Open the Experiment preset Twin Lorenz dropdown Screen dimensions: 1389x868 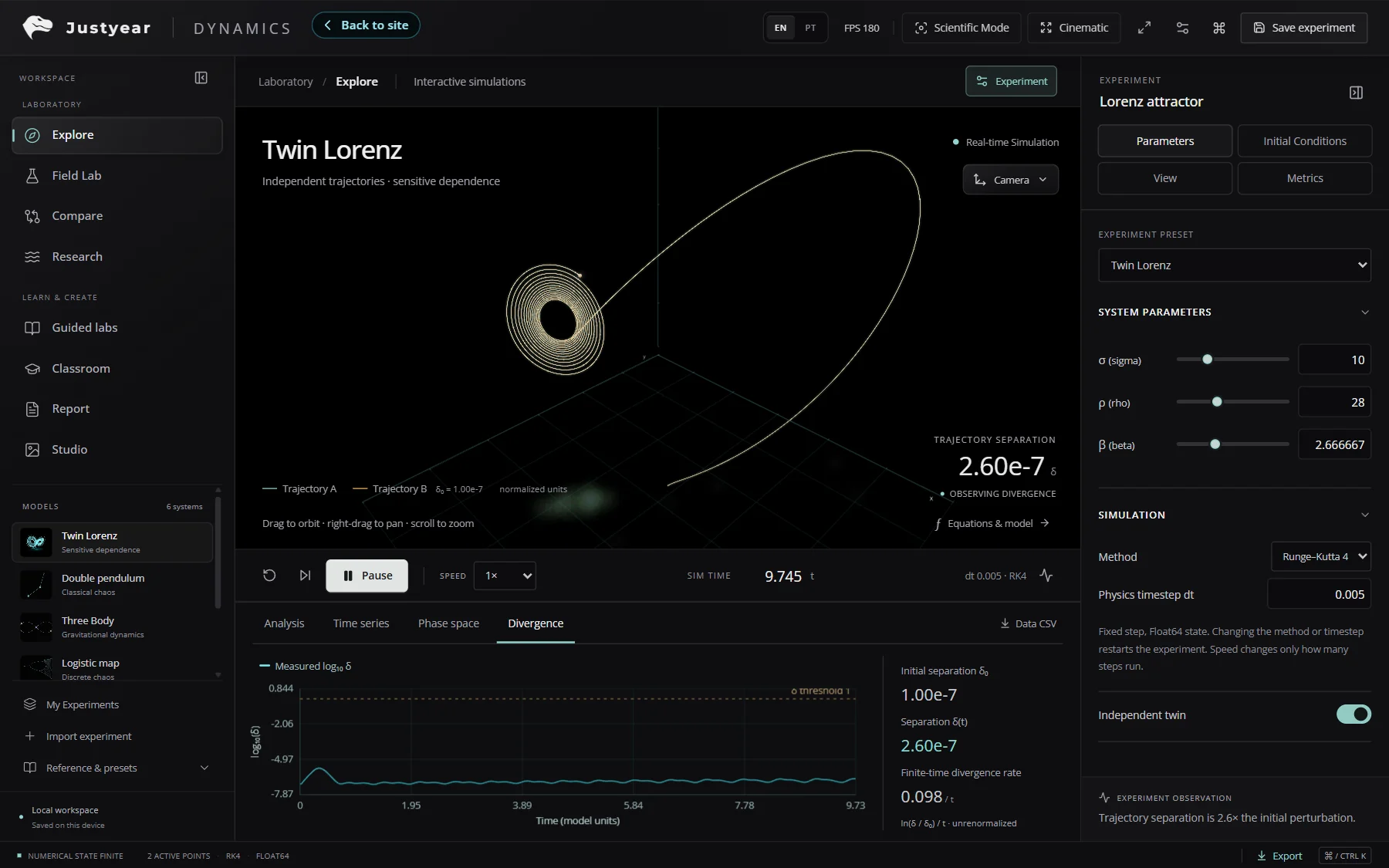1235,265
